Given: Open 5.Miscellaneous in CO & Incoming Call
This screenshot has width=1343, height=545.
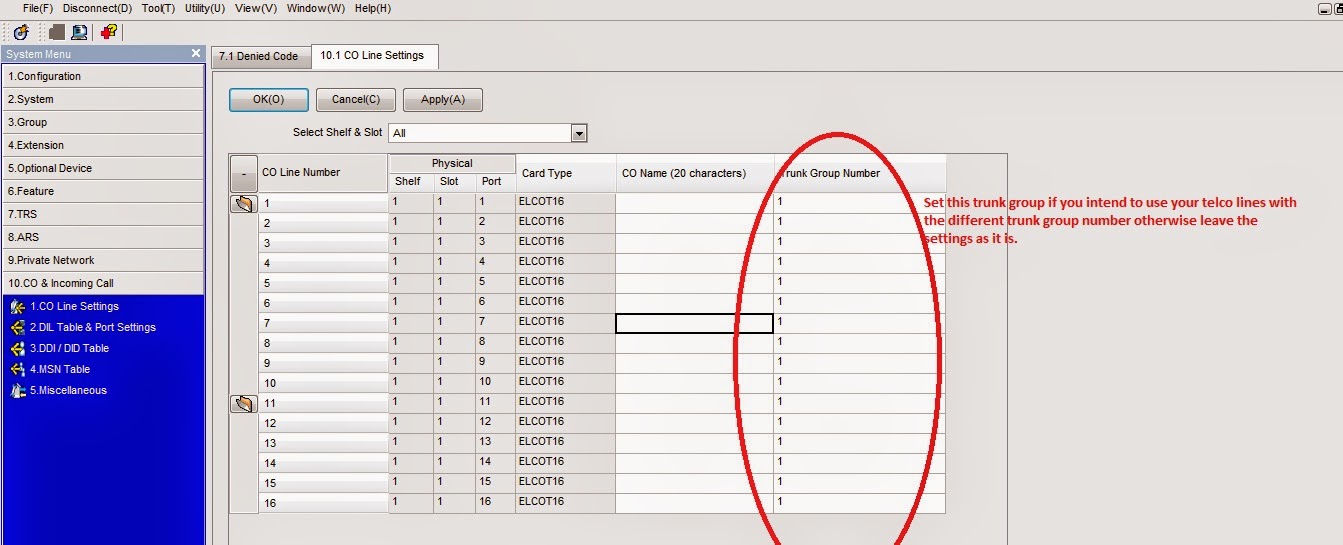Looking at the screenshot, I should pyautogui.click(x=68, y=390).
